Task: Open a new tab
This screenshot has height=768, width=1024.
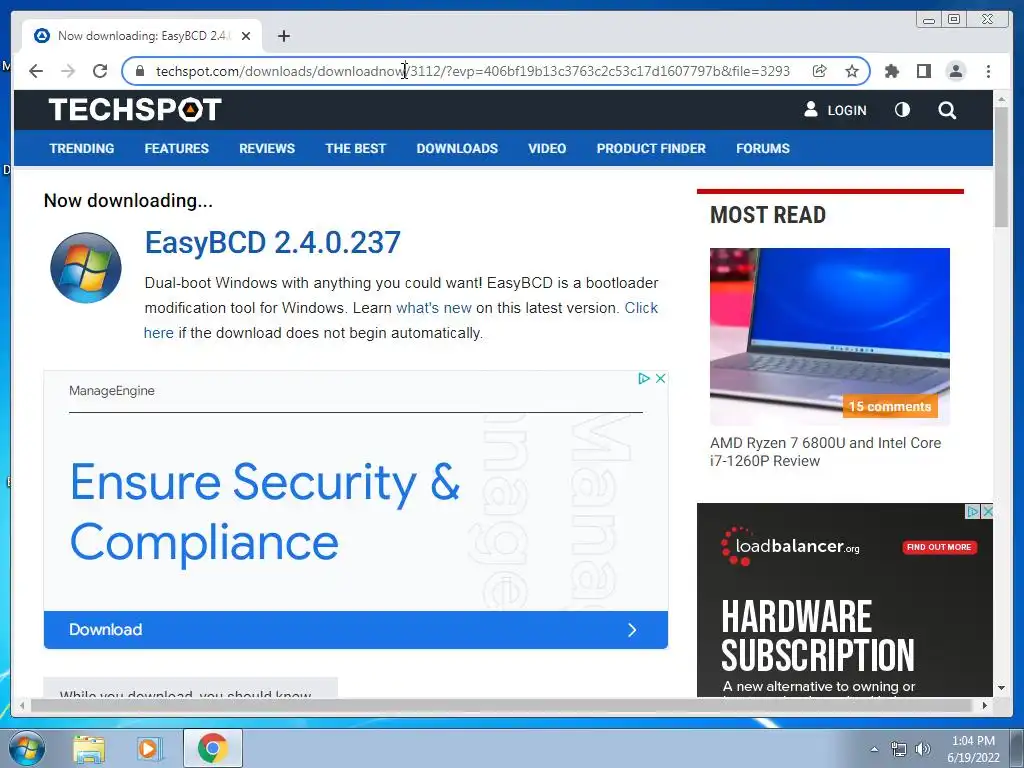Action: point(283,36)
